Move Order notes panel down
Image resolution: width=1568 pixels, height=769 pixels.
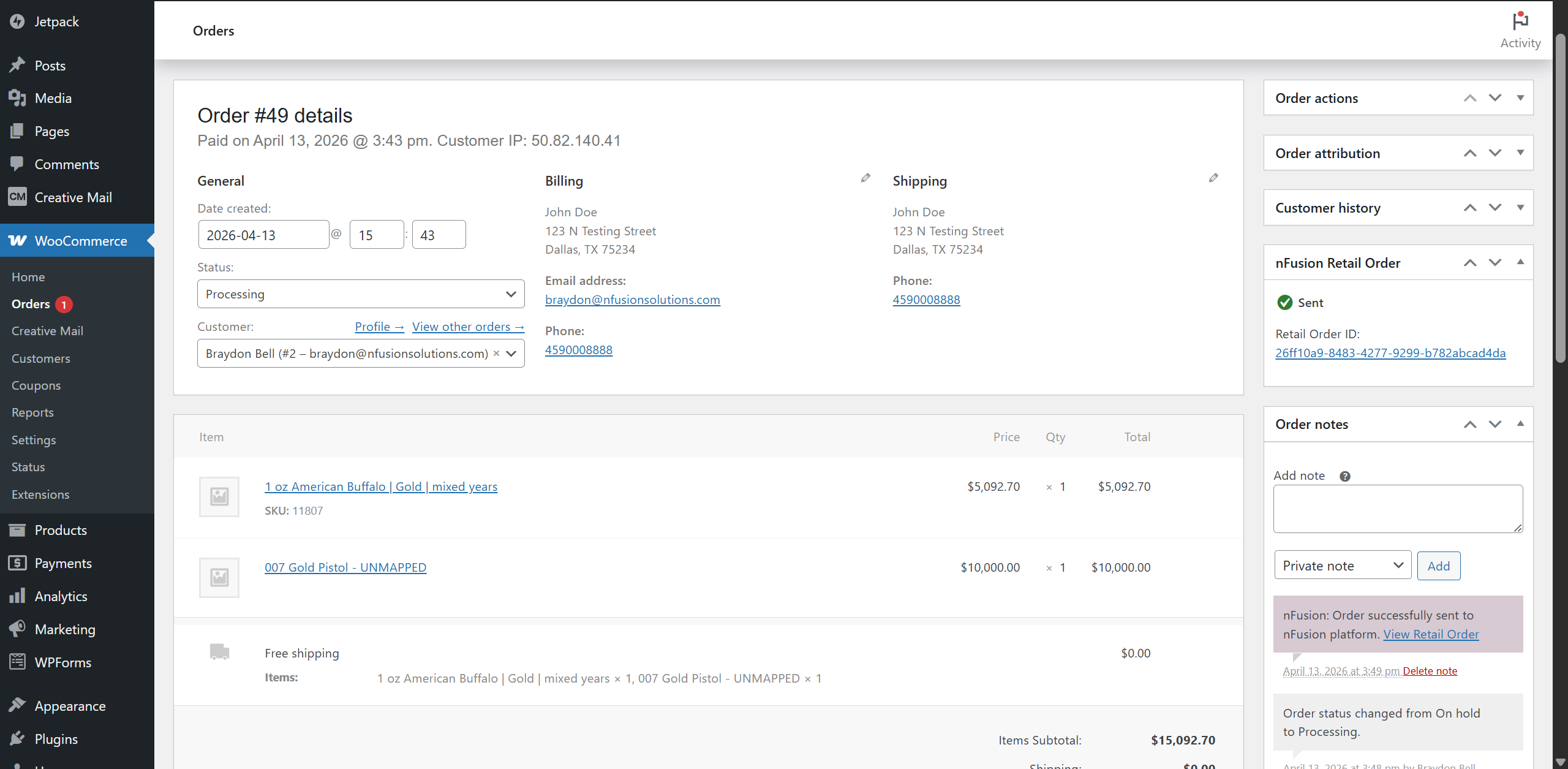pyautogui.click(x=1495, y=424)
